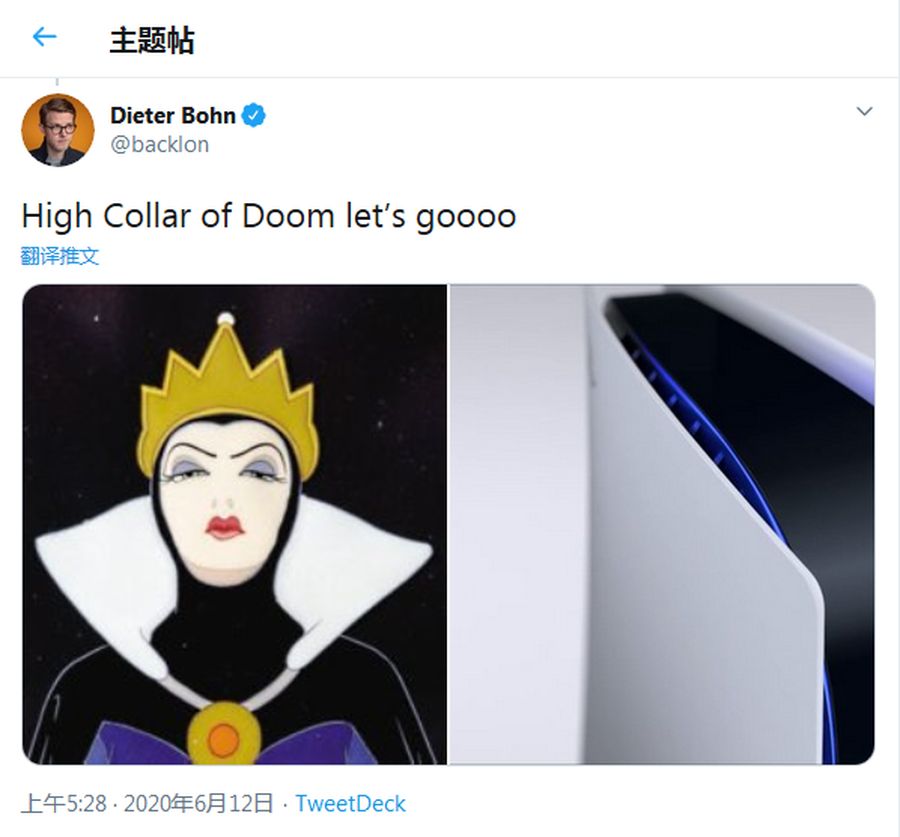Click 翻译推文 to translate tweet
Viewport: 900px width, 837px height.
pos(60,256)
